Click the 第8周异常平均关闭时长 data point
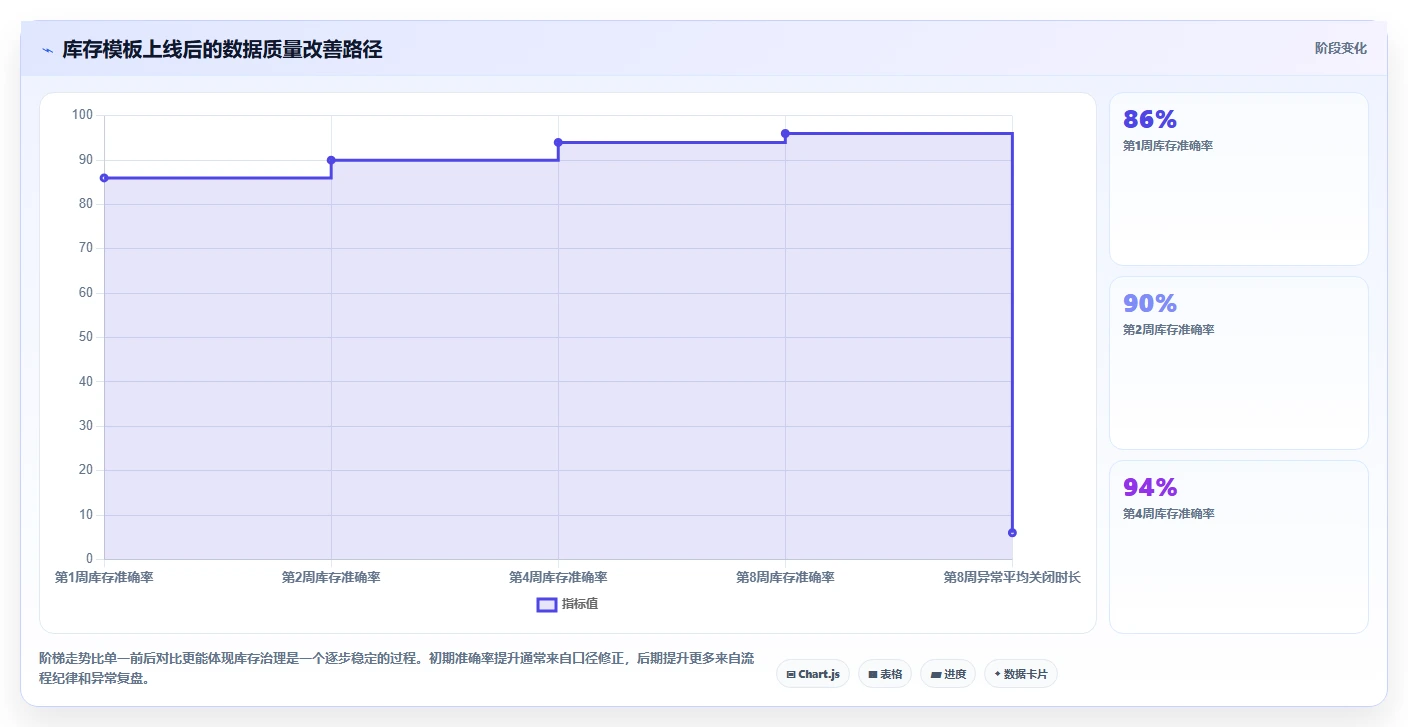The height and width of the screenshot is (727, 1408). [x=1012, y=533]
